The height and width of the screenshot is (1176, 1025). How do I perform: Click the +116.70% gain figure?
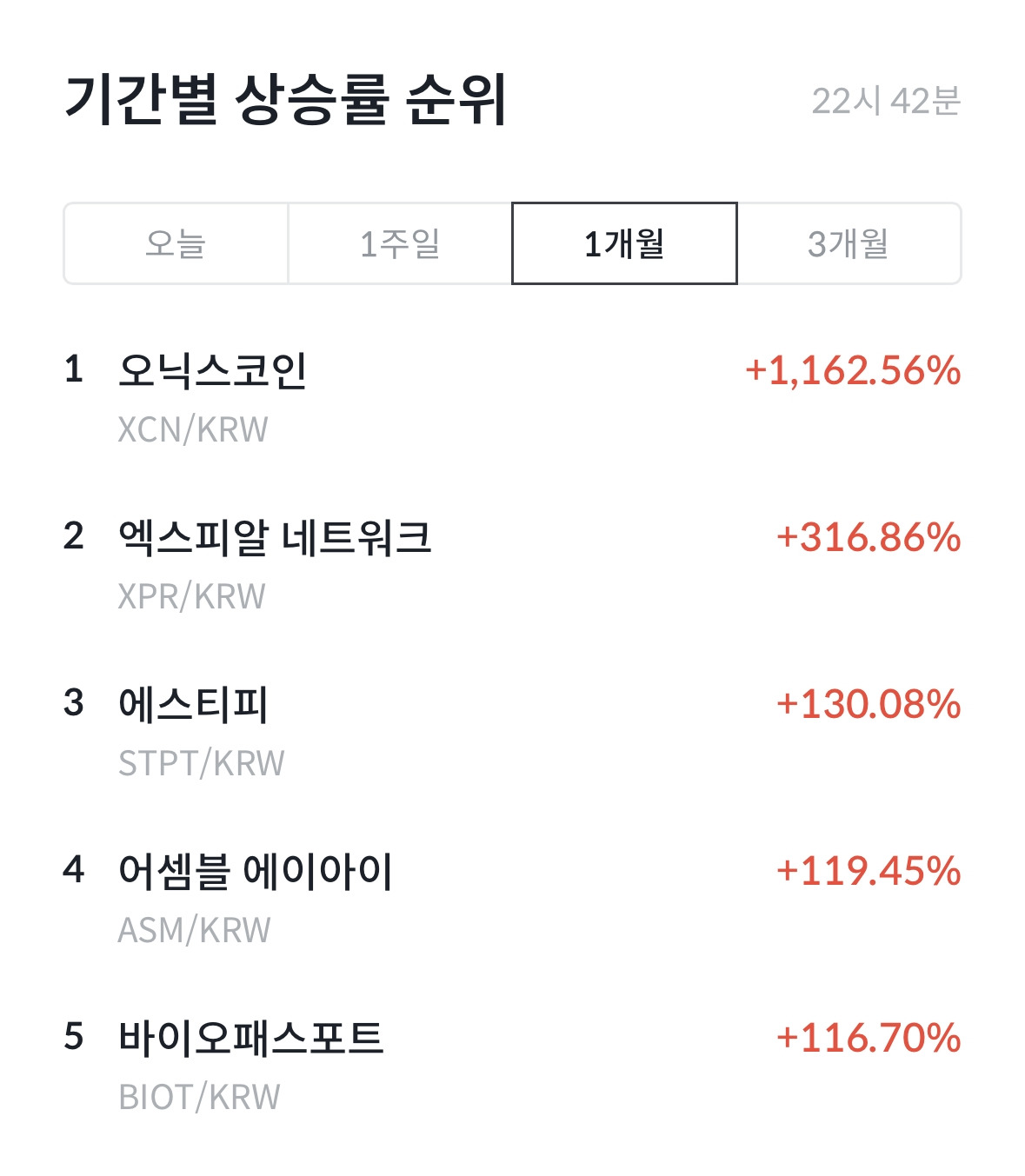tap(869, 1039)
